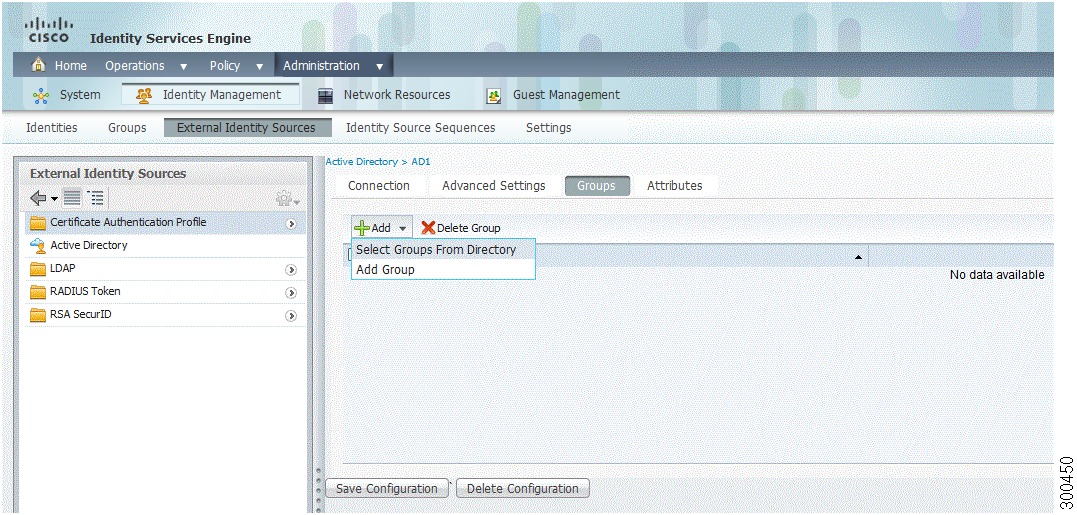This screenshot has height=515, width=1077.
Task: Click the Network Resources rack icon
Action: click(x=326, y=95)
